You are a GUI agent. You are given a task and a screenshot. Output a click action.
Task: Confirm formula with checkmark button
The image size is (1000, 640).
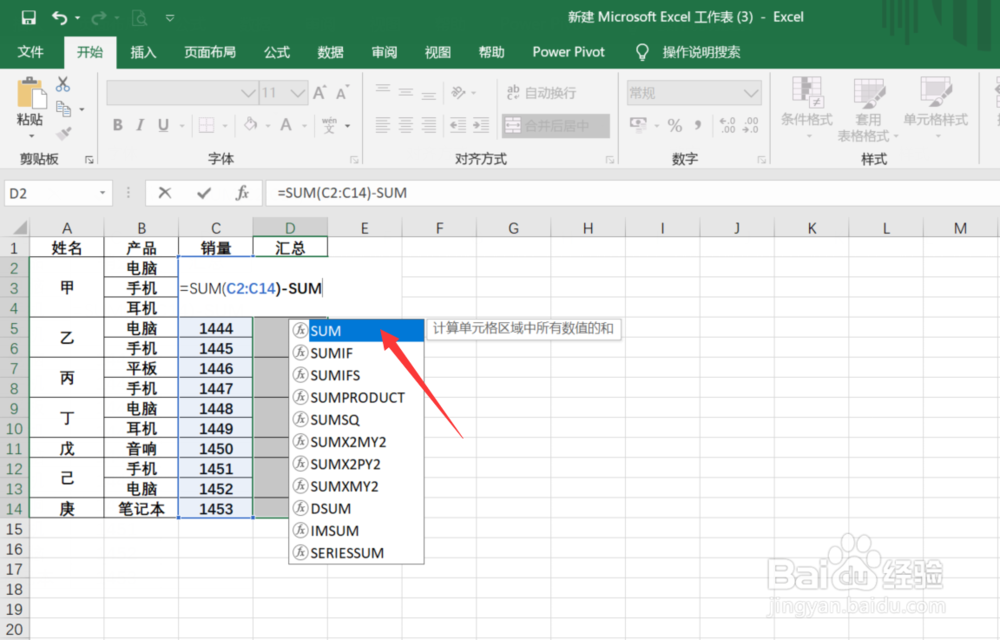pyautogui.click(x=204, y=193)
